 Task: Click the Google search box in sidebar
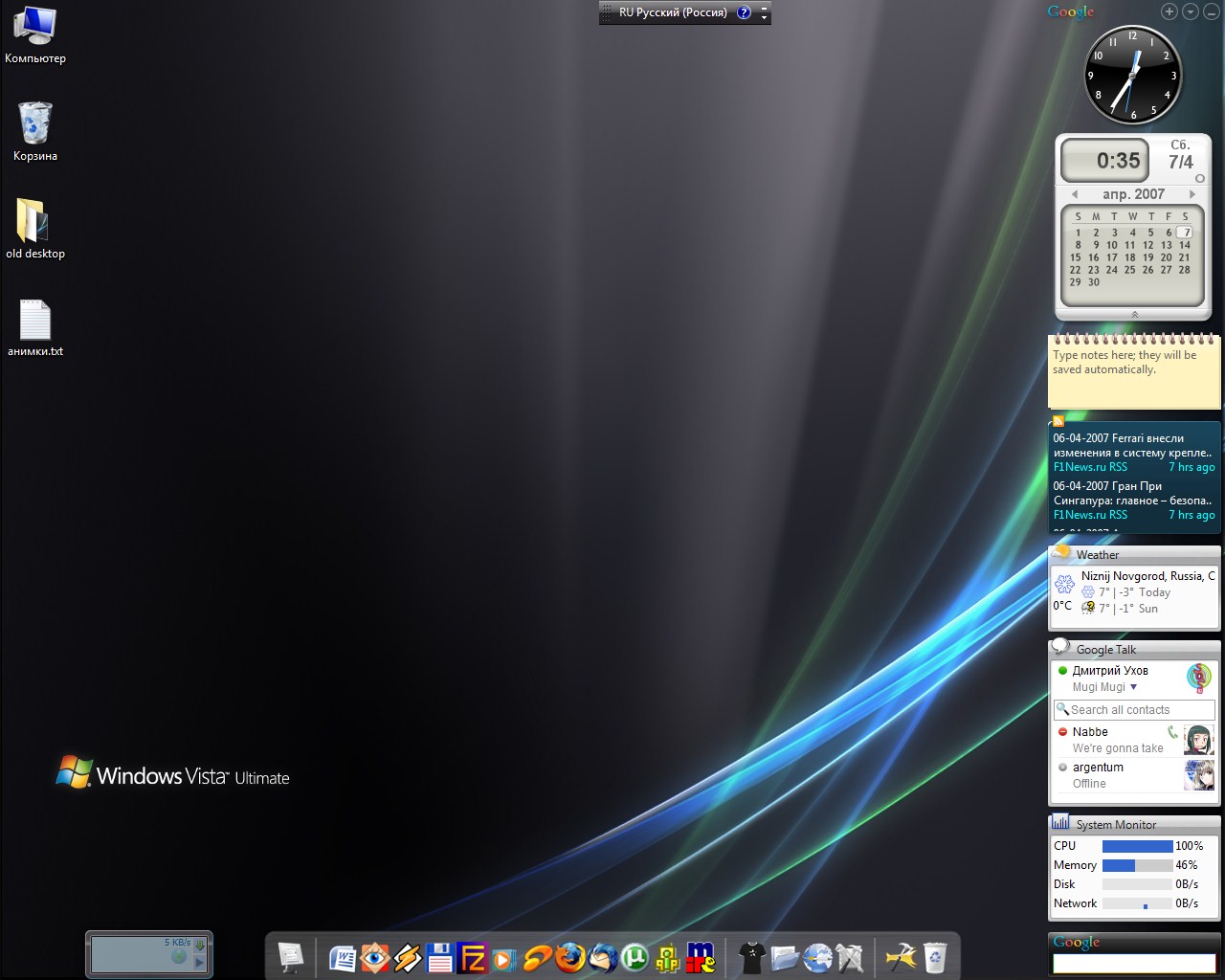pyautogui.click(x=1134, y=964)
